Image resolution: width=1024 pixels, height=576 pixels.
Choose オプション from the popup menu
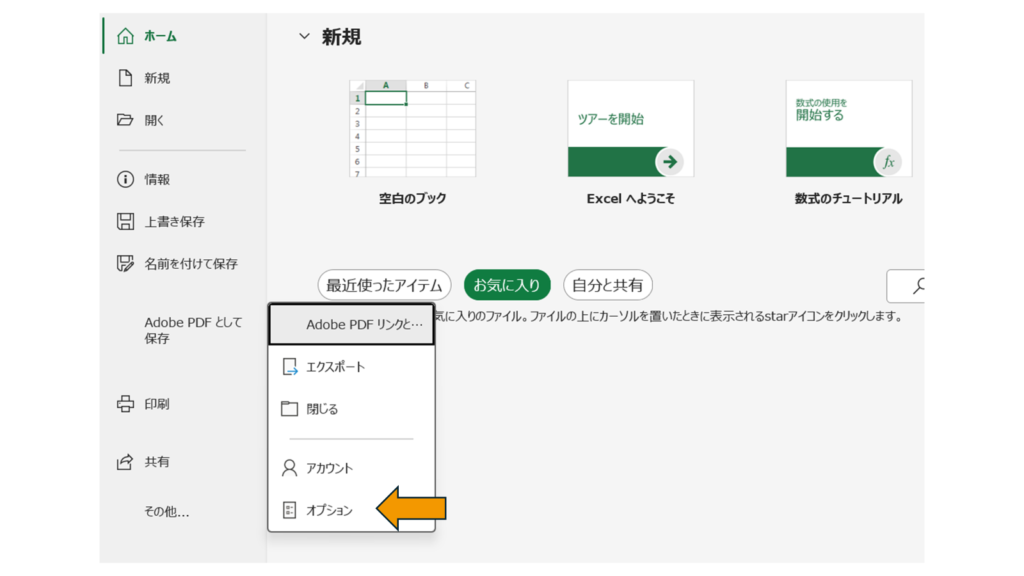pyautogui.click(x=329, y=510)
